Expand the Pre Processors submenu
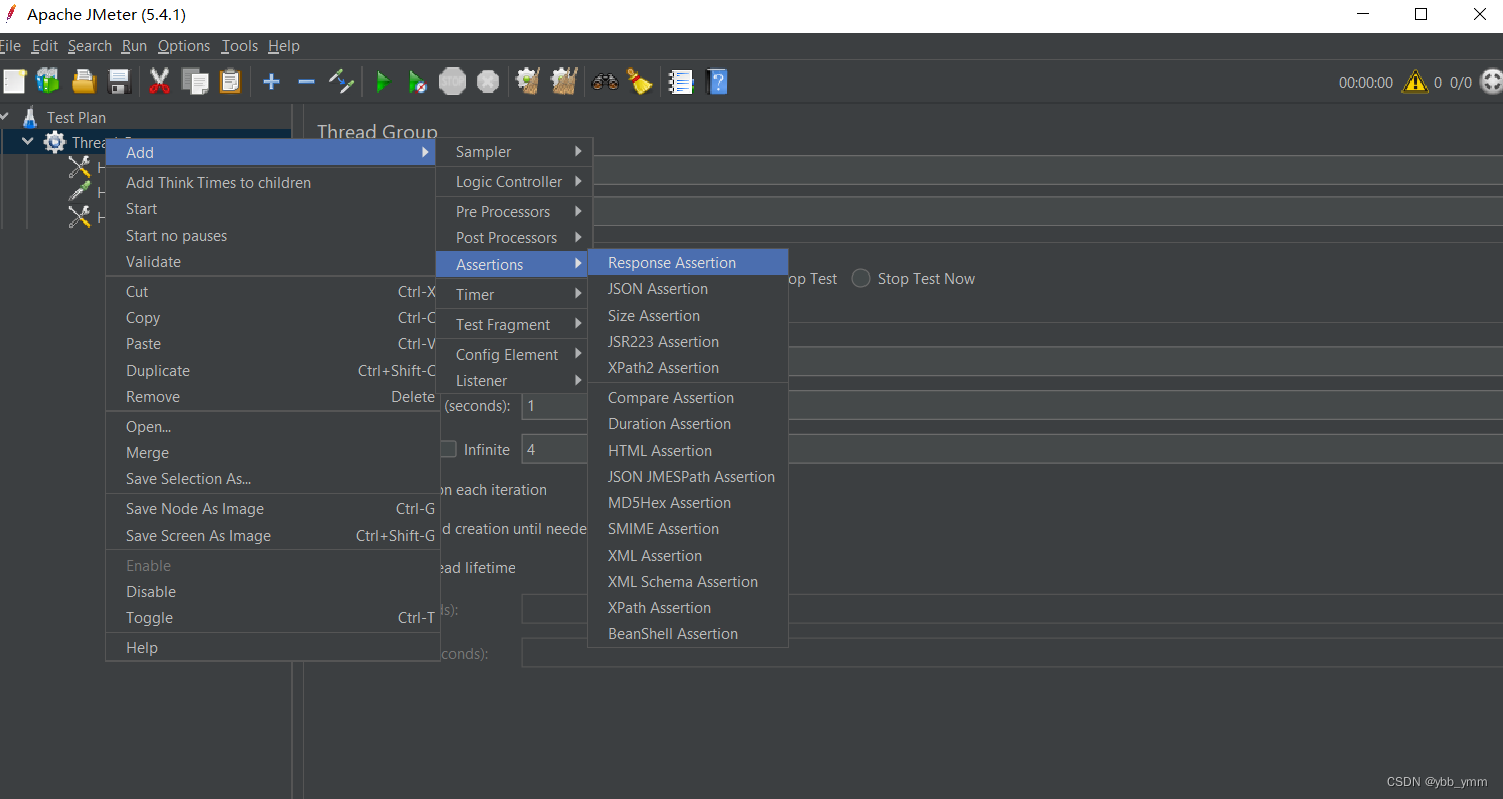1503x799 pixels. click(514, 211)
